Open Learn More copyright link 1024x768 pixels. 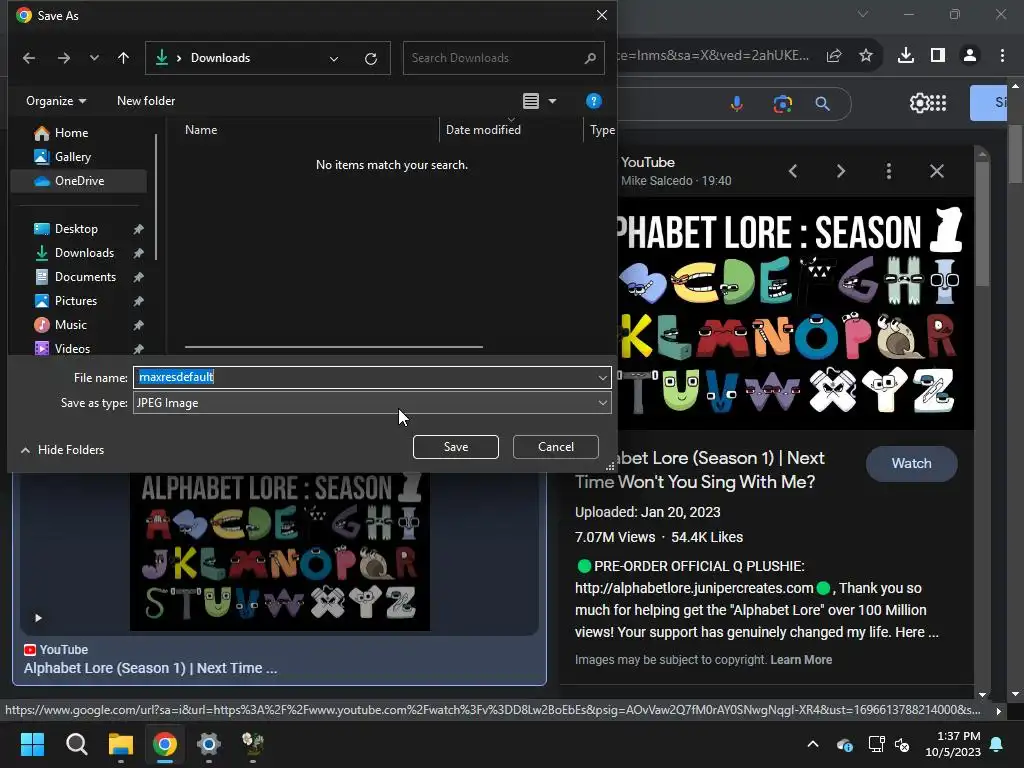801,660
